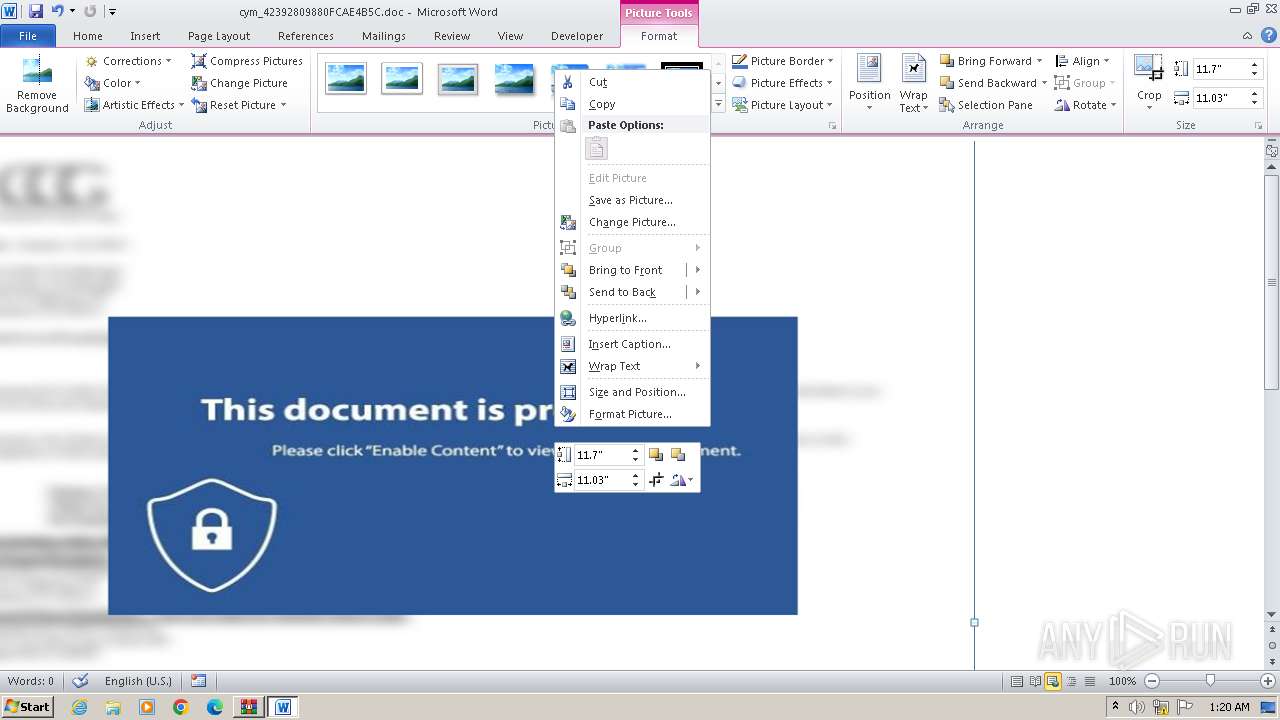
Task: Choose Hyperlink from the context menu
Action: point(632,318)
